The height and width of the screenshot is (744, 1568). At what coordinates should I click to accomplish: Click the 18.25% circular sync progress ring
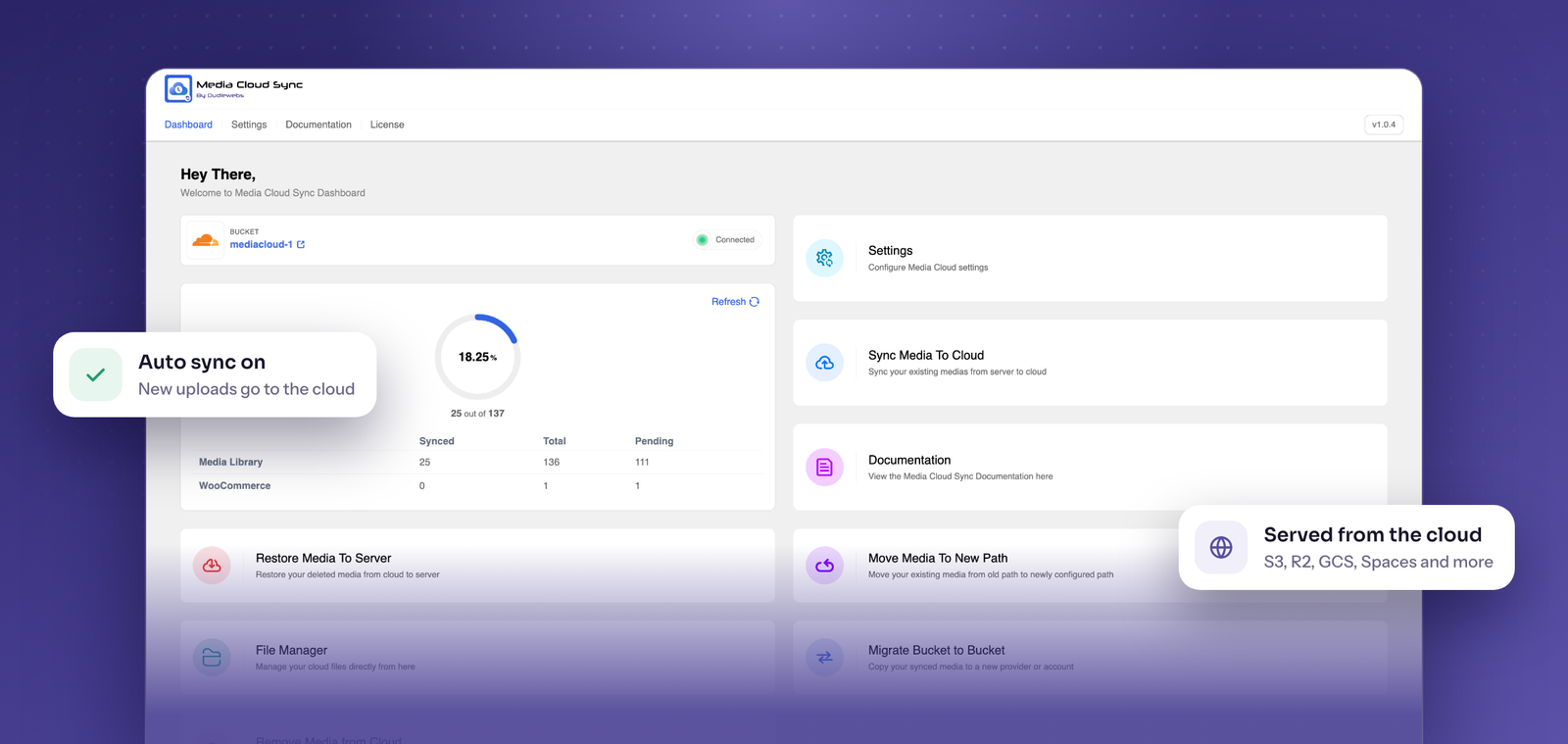(x=477, y=357)
